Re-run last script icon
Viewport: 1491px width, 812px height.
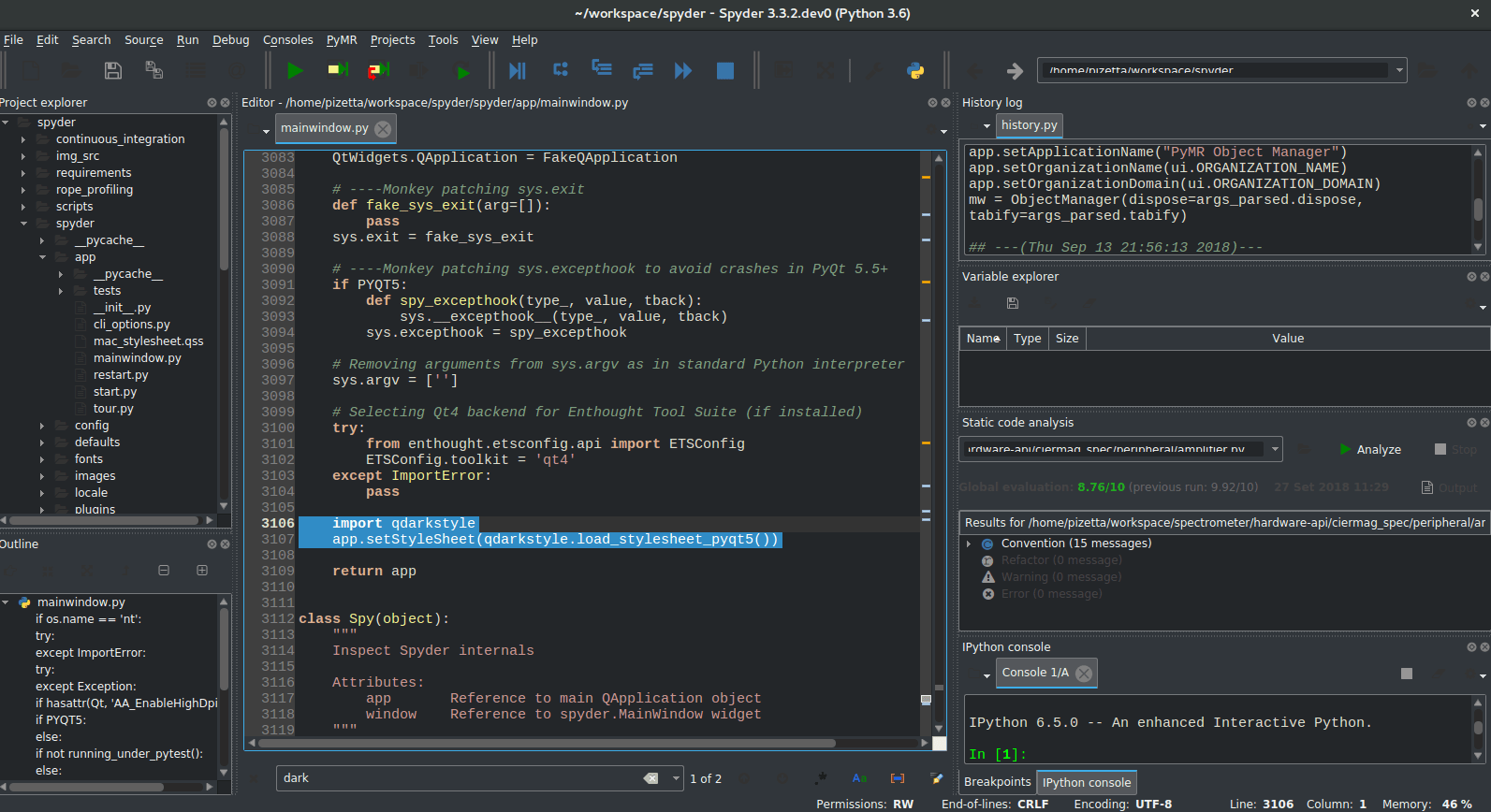(x=462, y=71)
